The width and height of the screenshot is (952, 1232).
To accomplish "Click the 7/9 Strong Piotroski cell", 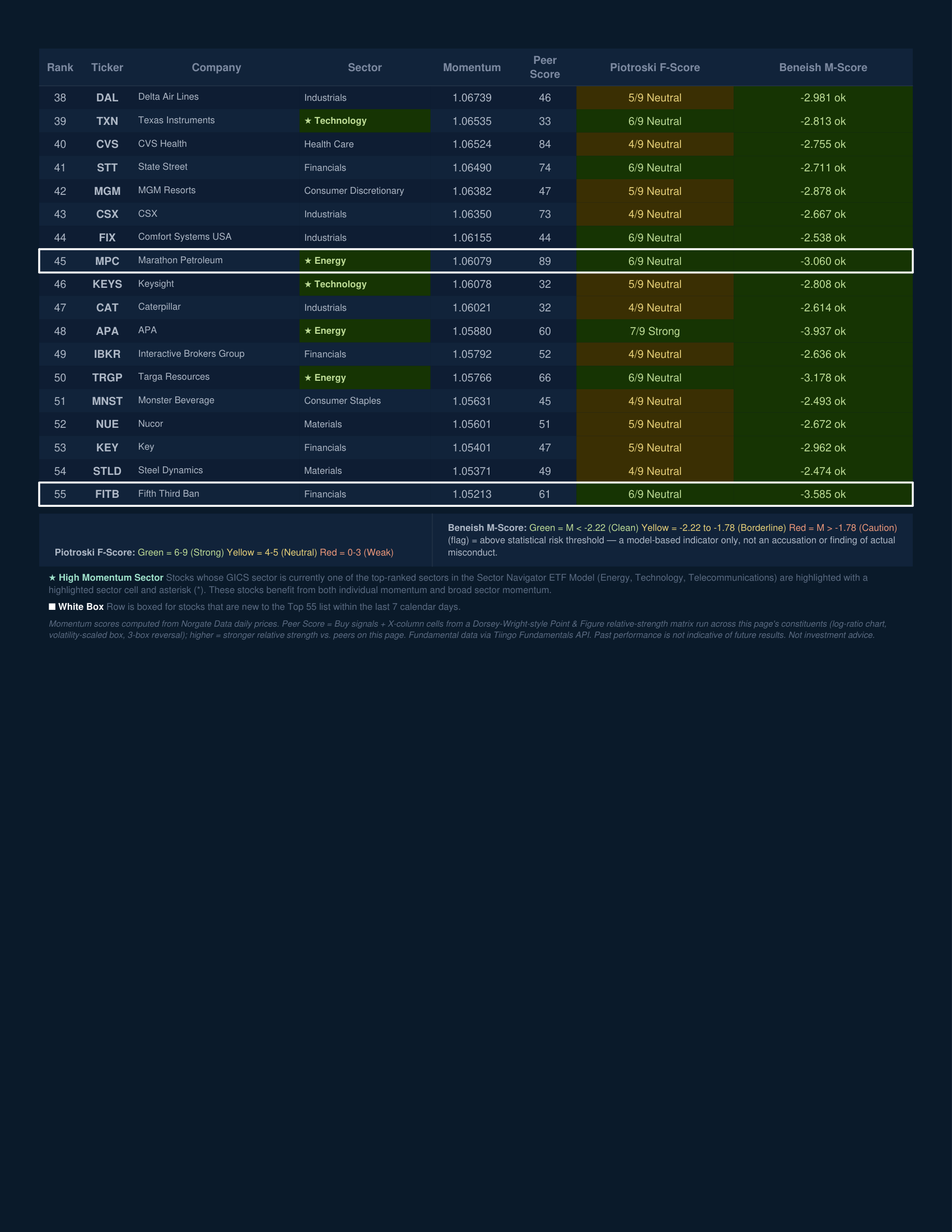I will 655,331.
